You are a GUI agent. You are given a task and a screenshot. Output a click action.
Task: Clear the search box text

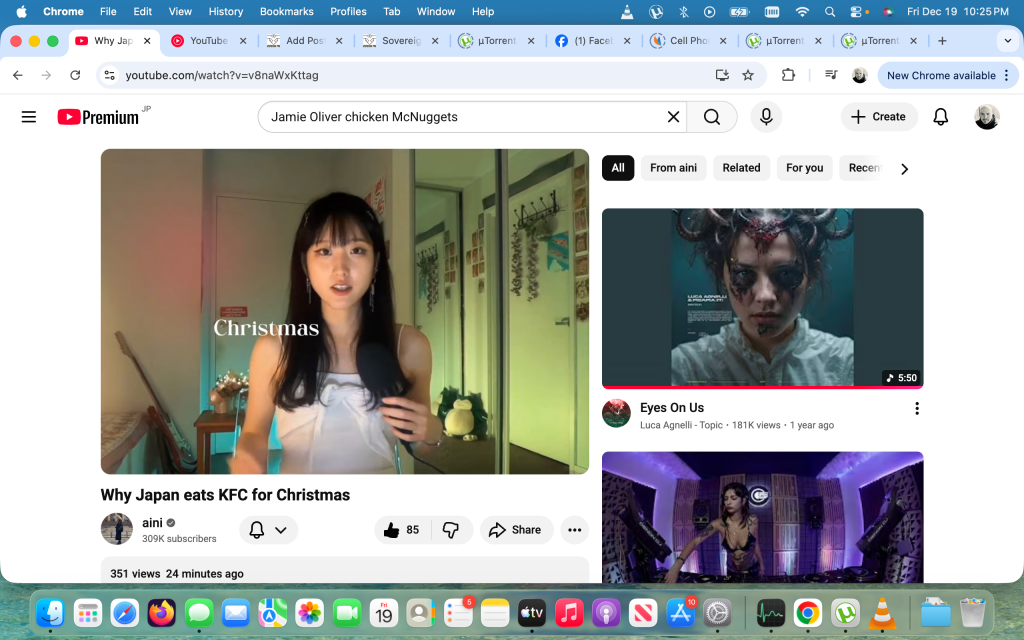click(673, 117)
